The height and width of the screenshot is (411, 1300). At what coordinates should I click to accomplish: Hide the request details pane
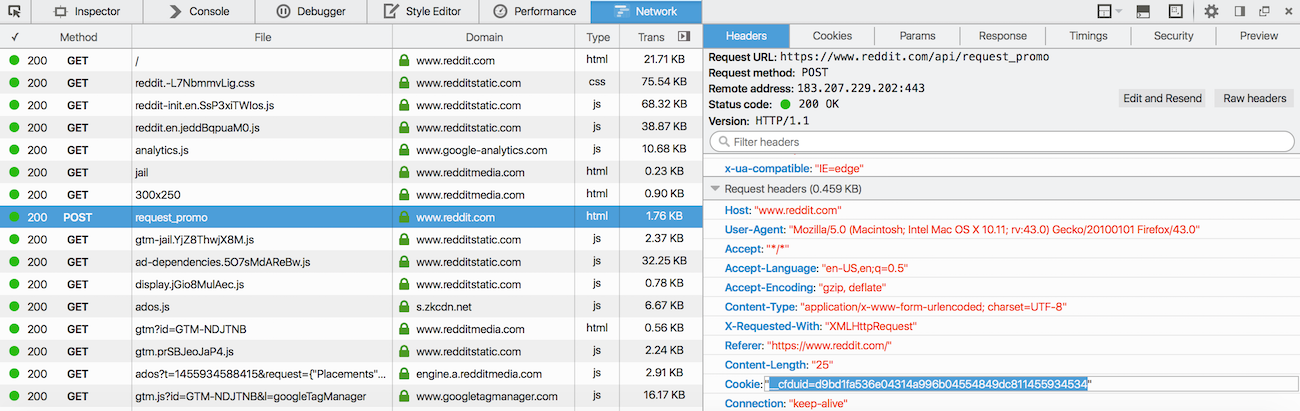[684, 37]
